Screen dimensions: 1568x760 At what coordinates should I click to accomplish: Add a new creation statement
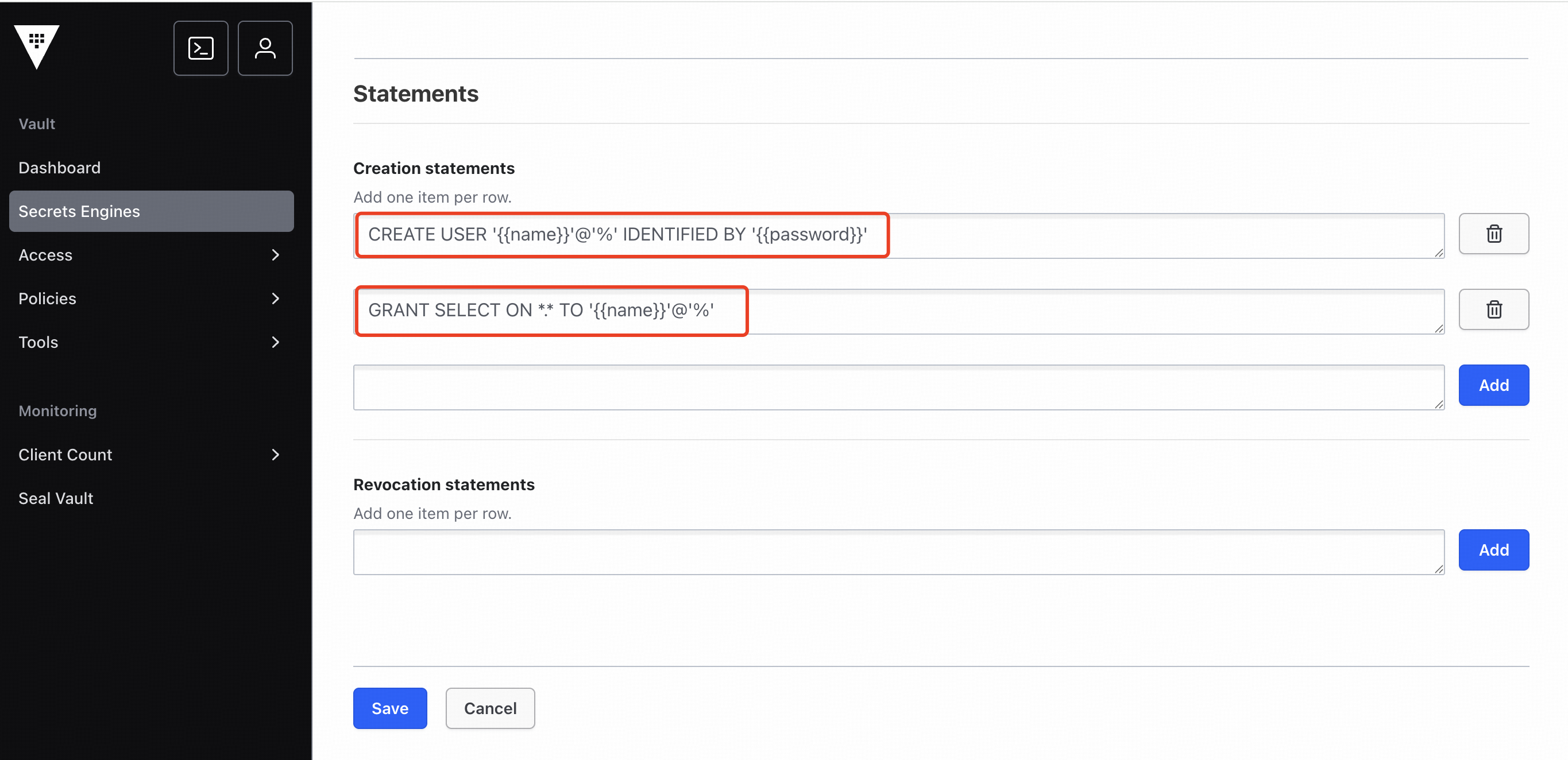[x=1493, y=385]
